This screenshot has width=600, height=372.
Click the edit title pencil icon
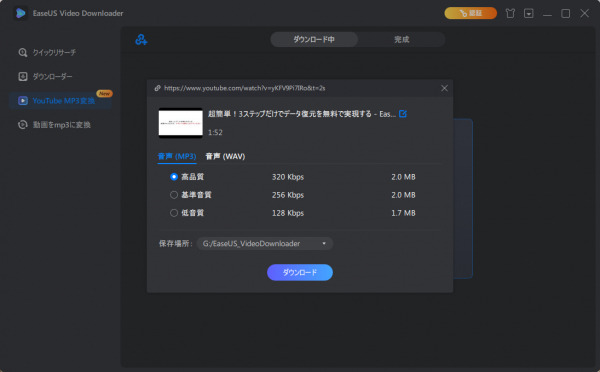coord(403,114)
